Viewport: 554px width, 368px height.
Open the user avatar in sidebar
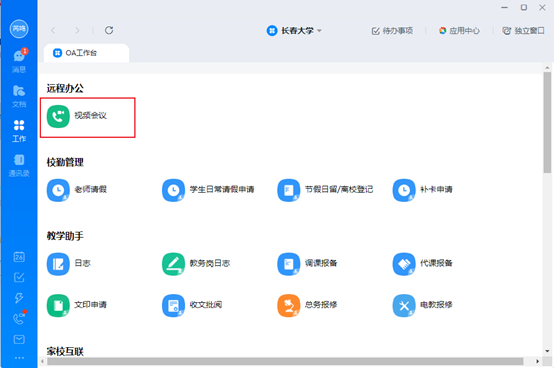[x=19, y=29]
